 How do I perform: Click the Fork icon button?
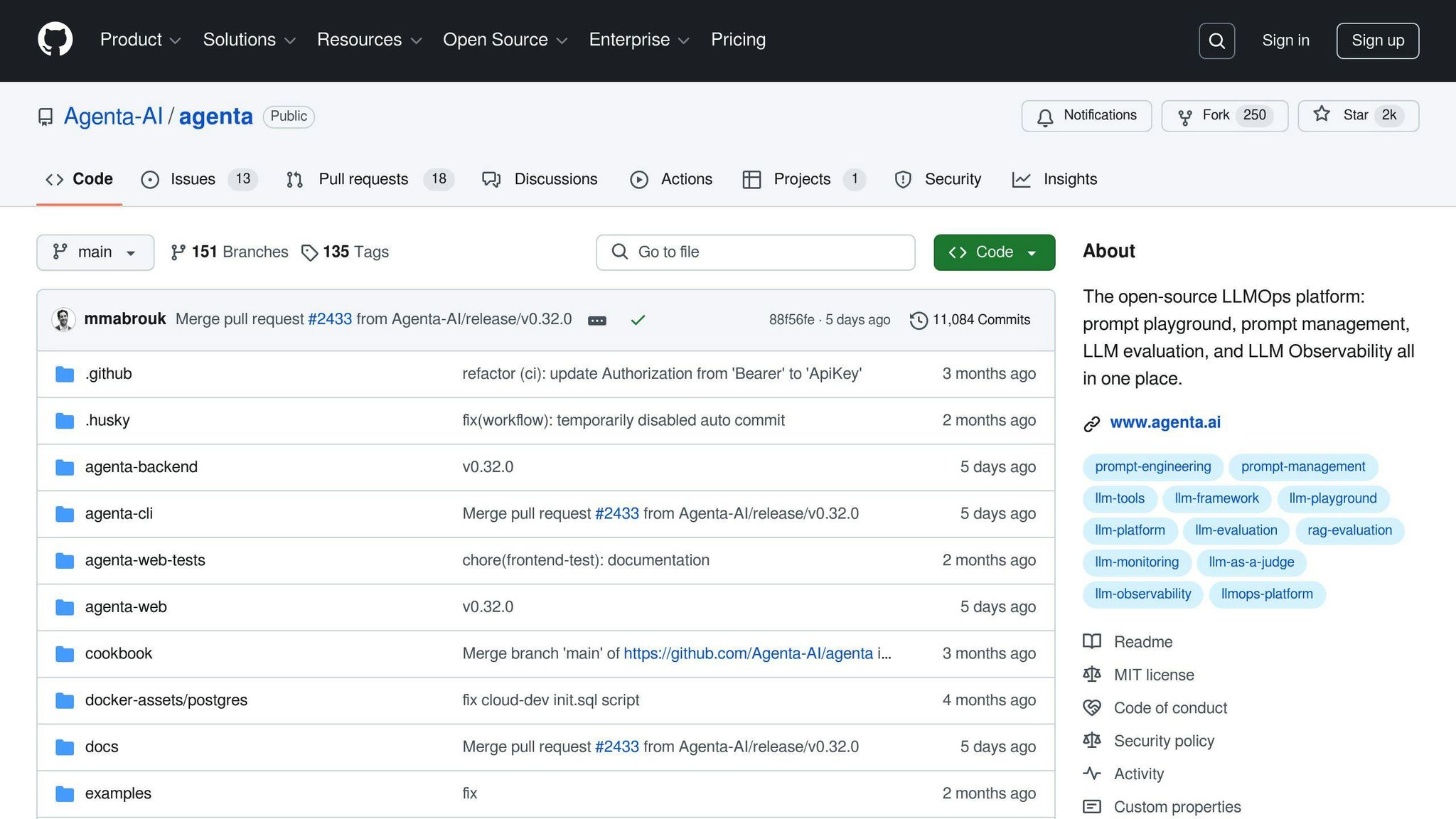click(1185, 117)
